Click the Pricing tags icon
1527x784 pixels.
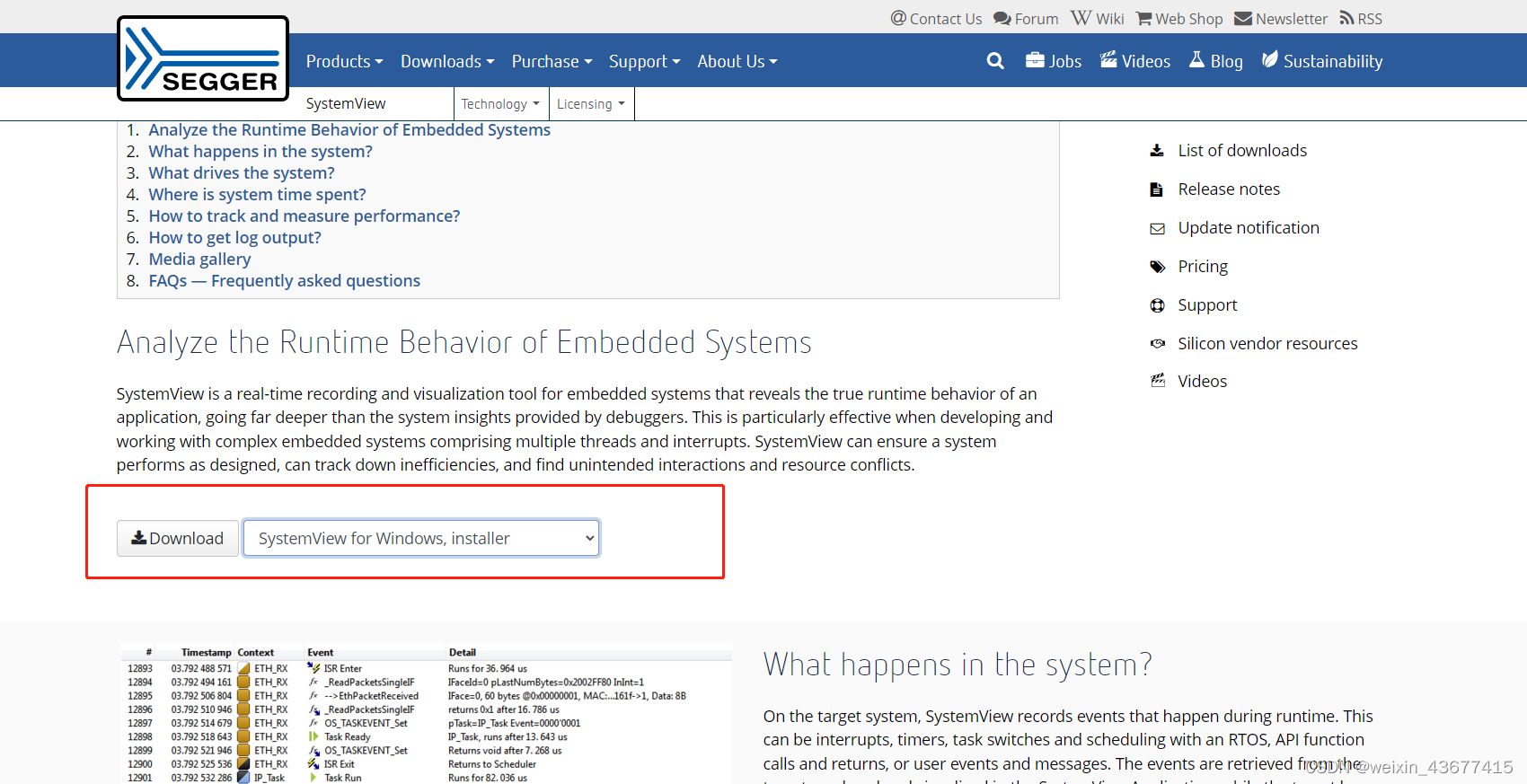(x=1157, y=267)
